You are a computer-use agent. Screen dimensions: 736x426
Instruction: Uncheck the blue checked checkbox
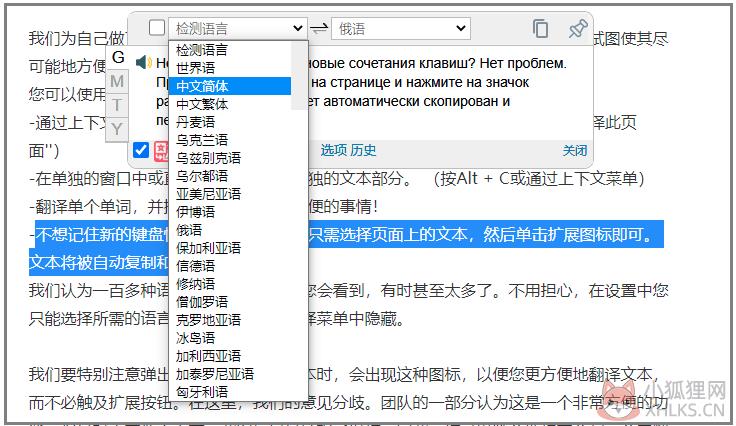point(141,150)
